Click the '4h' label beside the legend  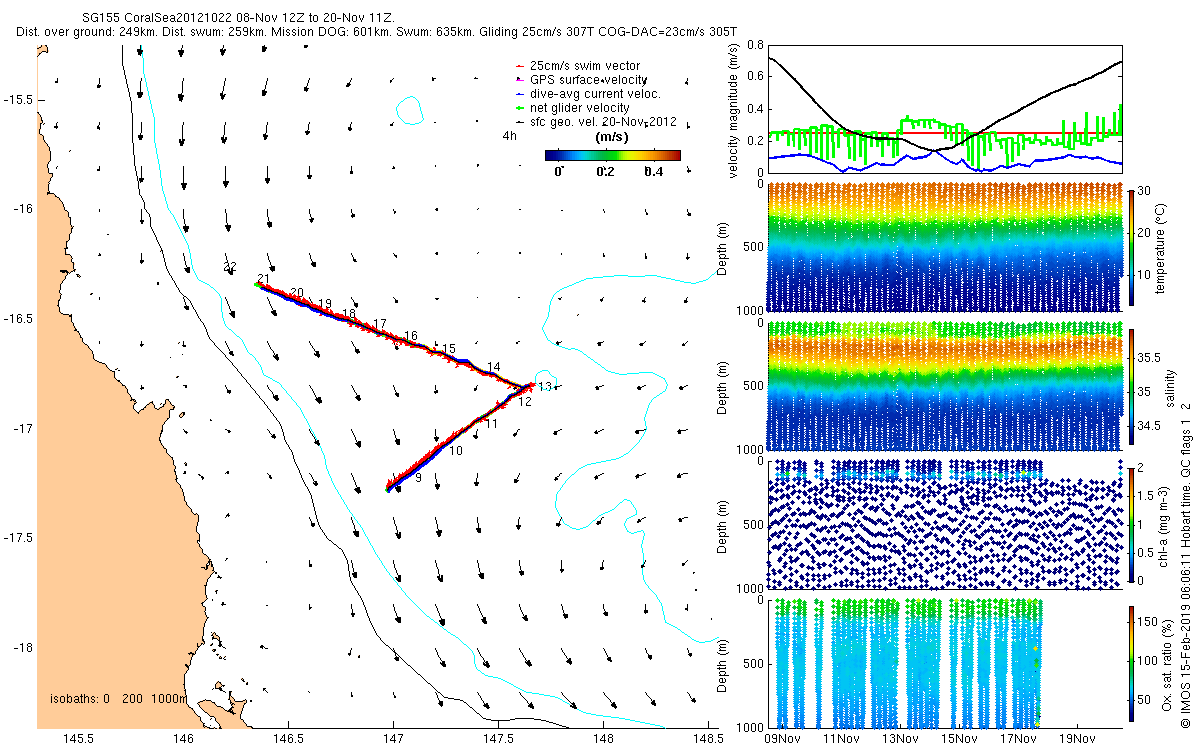pos(509,136)
